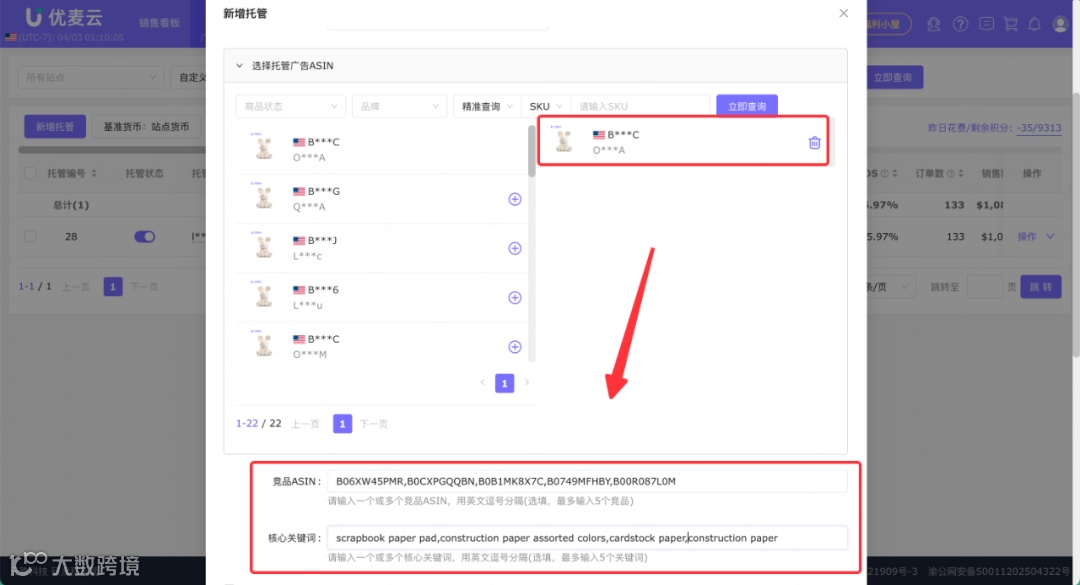This screenshot has height=585, width=1080.
Task: Open the shopping cart icon in header
Action: tap(1013, 24)
